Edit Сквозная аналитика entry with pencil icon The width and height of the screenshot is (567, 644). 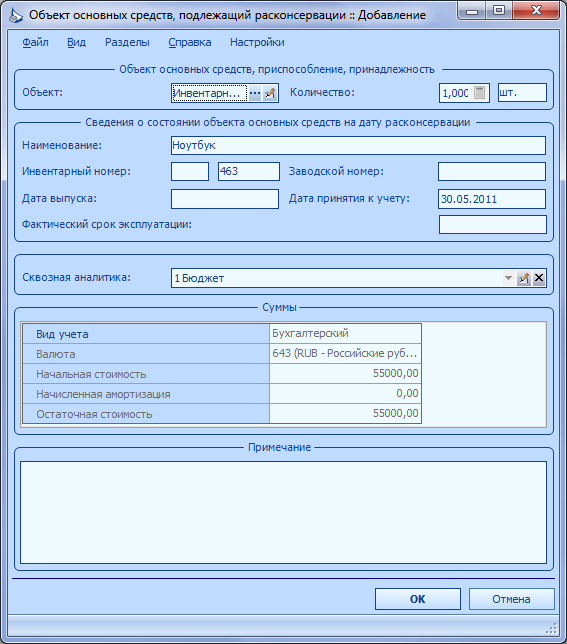(523, 278)
